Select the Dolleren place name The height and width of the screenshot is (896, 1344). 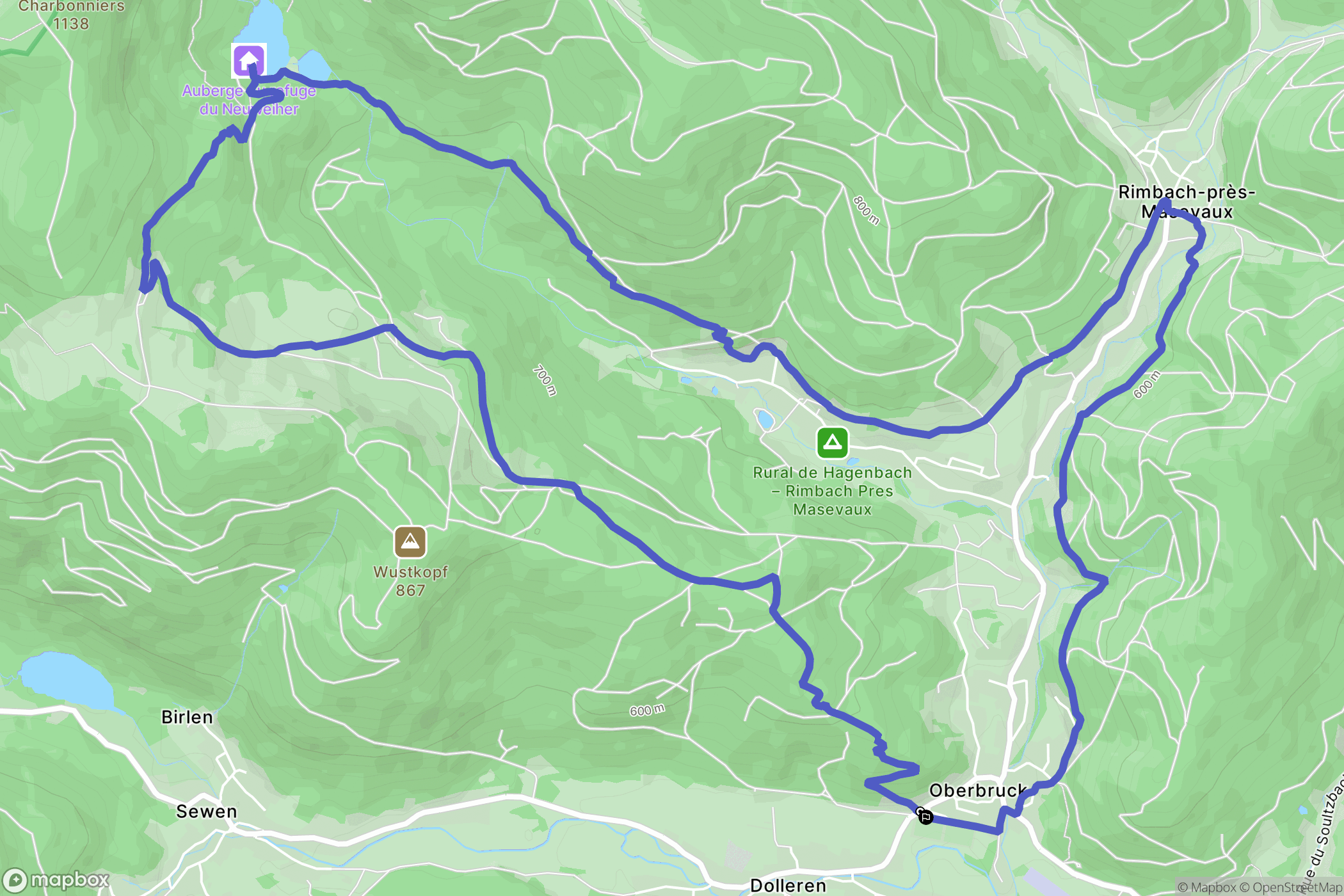788,886
